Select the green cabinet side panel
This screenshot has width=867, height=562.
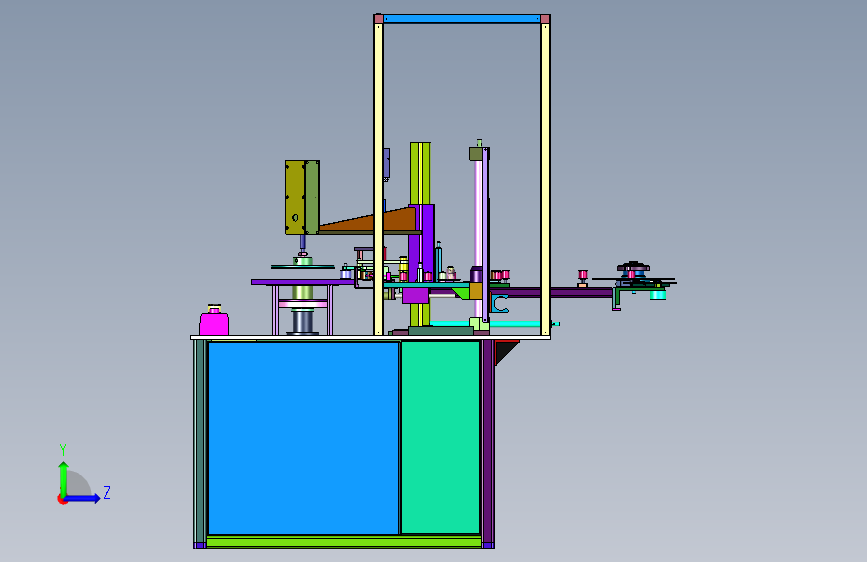pyautogui.click(x=440, y=438)
